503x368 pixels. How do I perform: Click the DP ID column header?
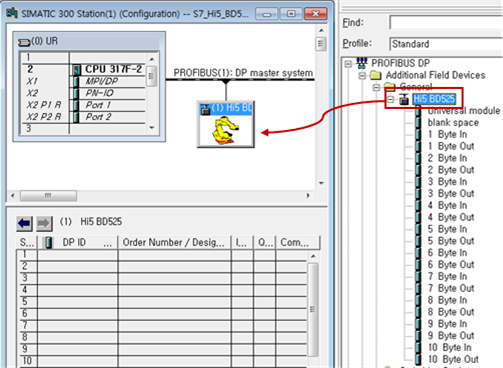pos(78,243)
